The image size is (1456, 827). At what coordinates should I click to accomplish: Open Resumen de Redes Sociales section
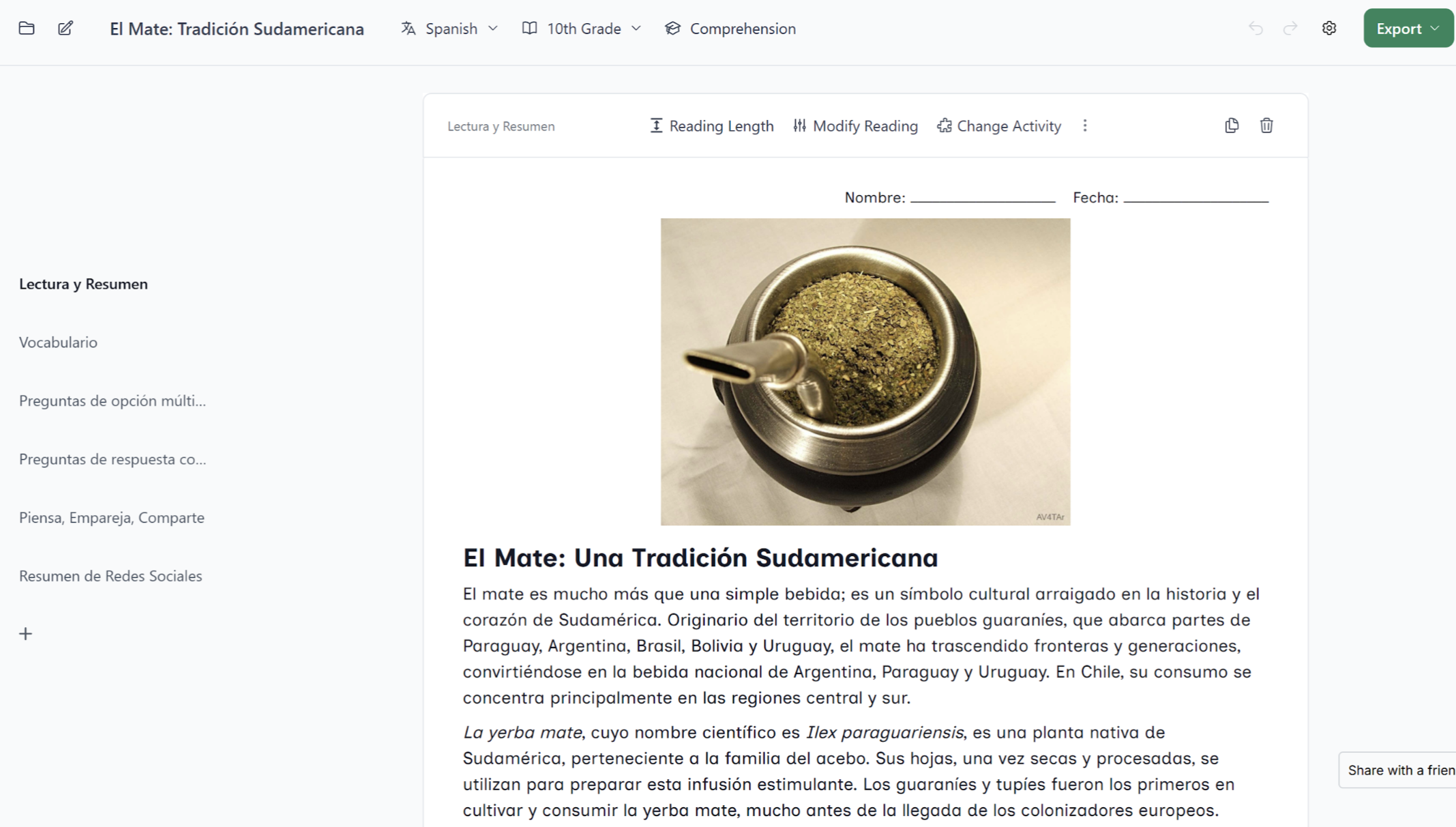click(110, 576)
